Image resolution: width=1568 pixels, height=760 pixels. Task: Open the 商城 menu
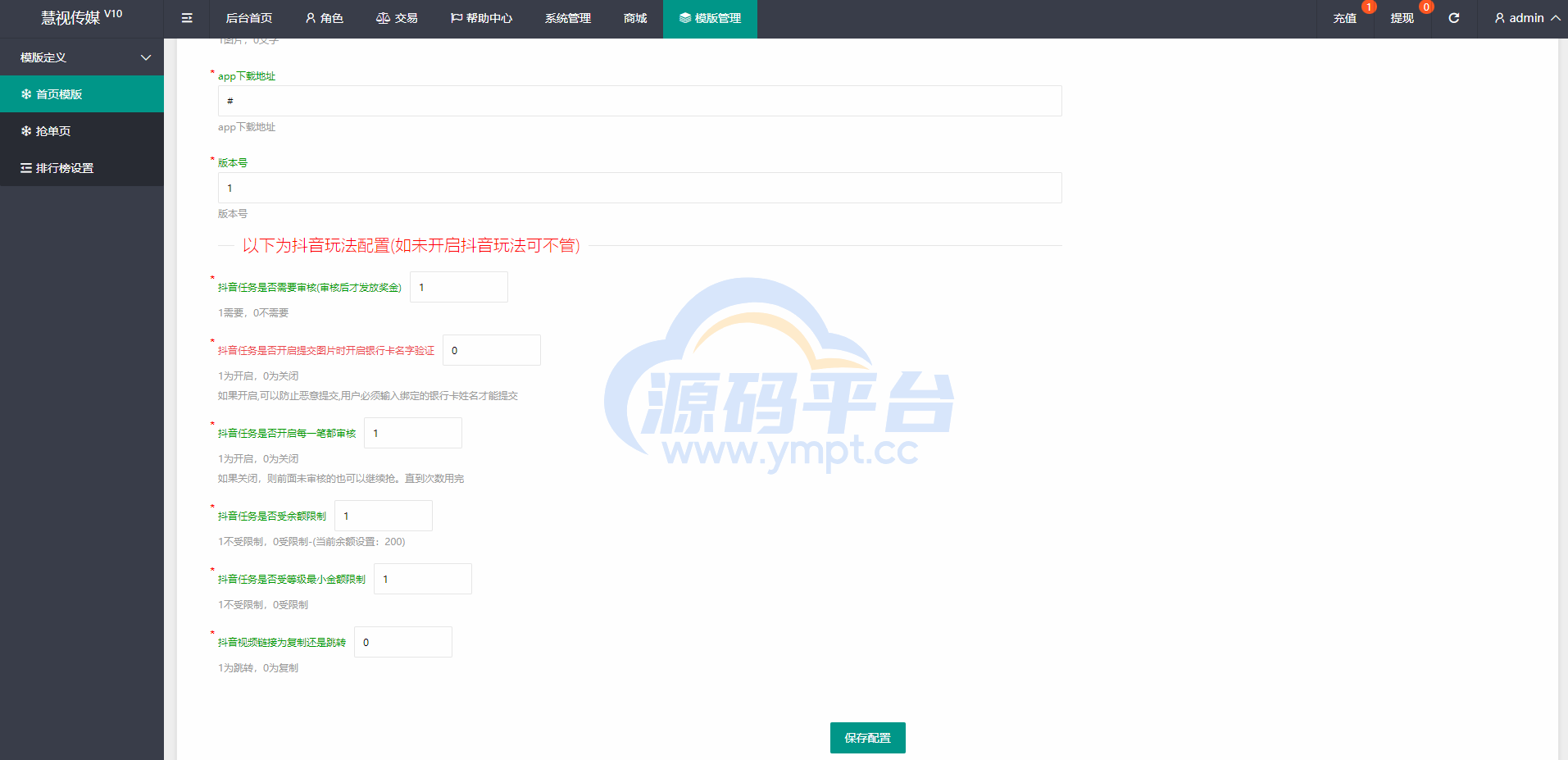point(635,18)
